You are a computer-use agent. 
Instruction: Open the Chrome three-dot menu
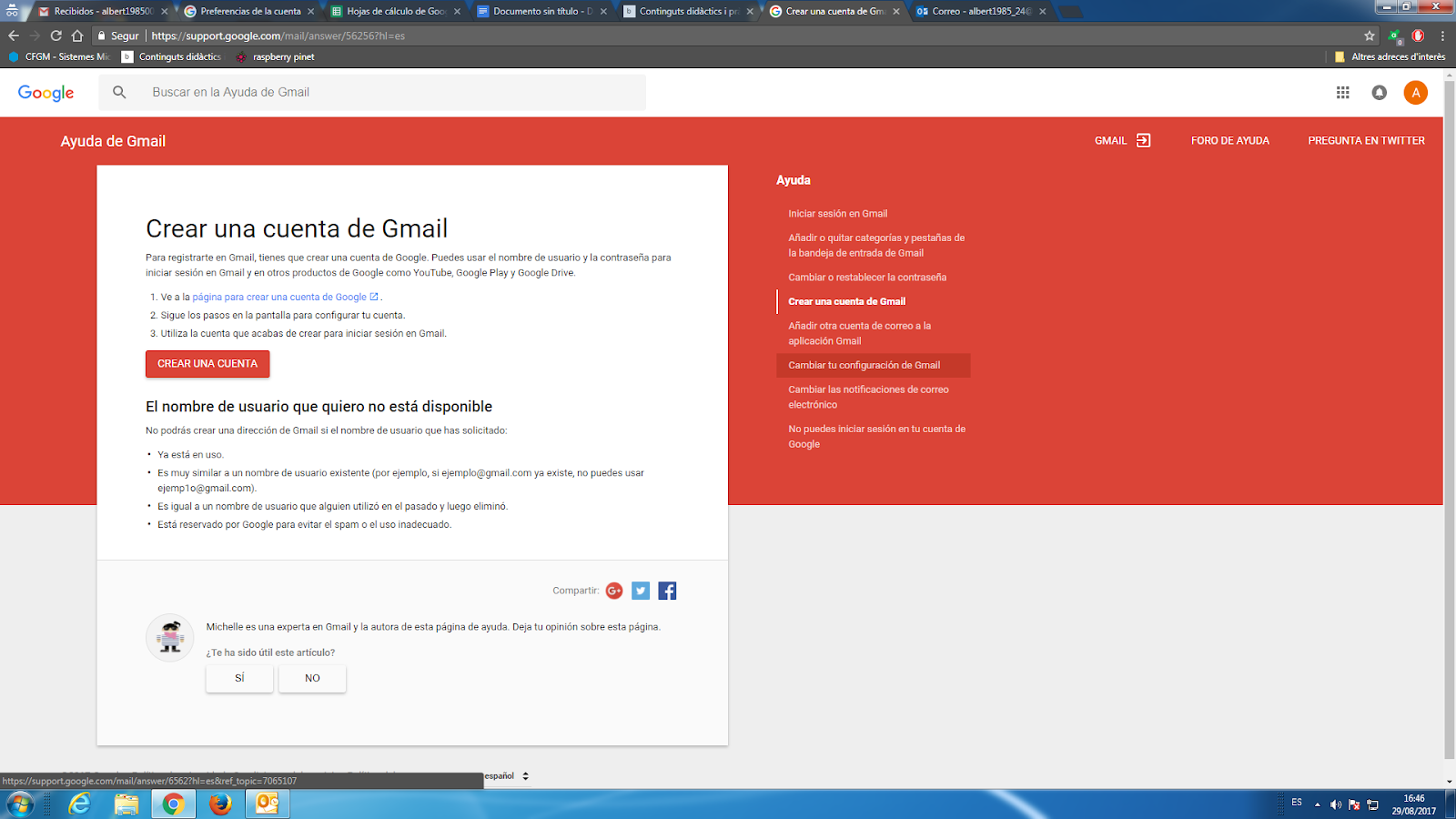coord(1442,35)
